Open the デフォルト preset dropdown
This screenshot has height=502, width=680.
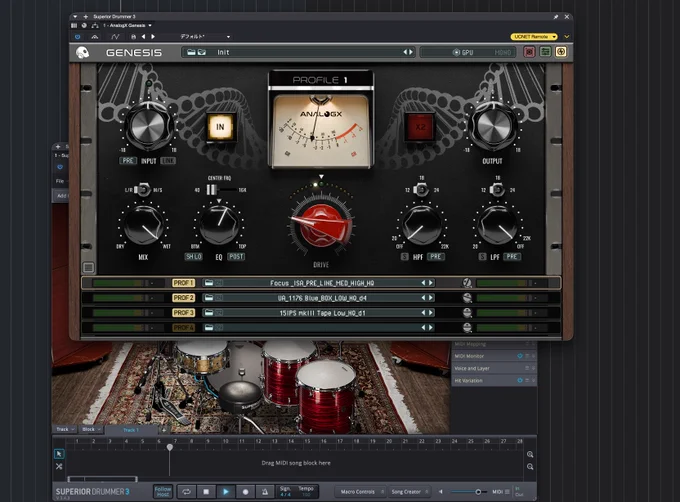pyautogui.click(x=205, y=37)
